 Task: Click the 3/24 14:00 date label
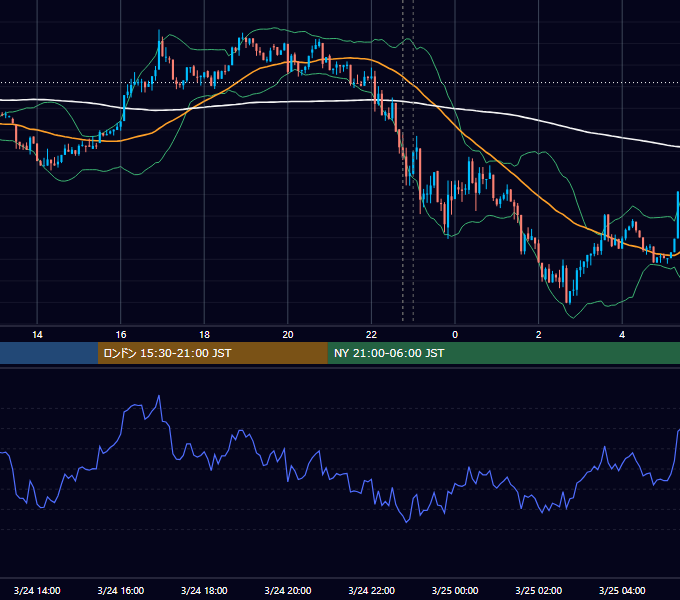point(37,590)
